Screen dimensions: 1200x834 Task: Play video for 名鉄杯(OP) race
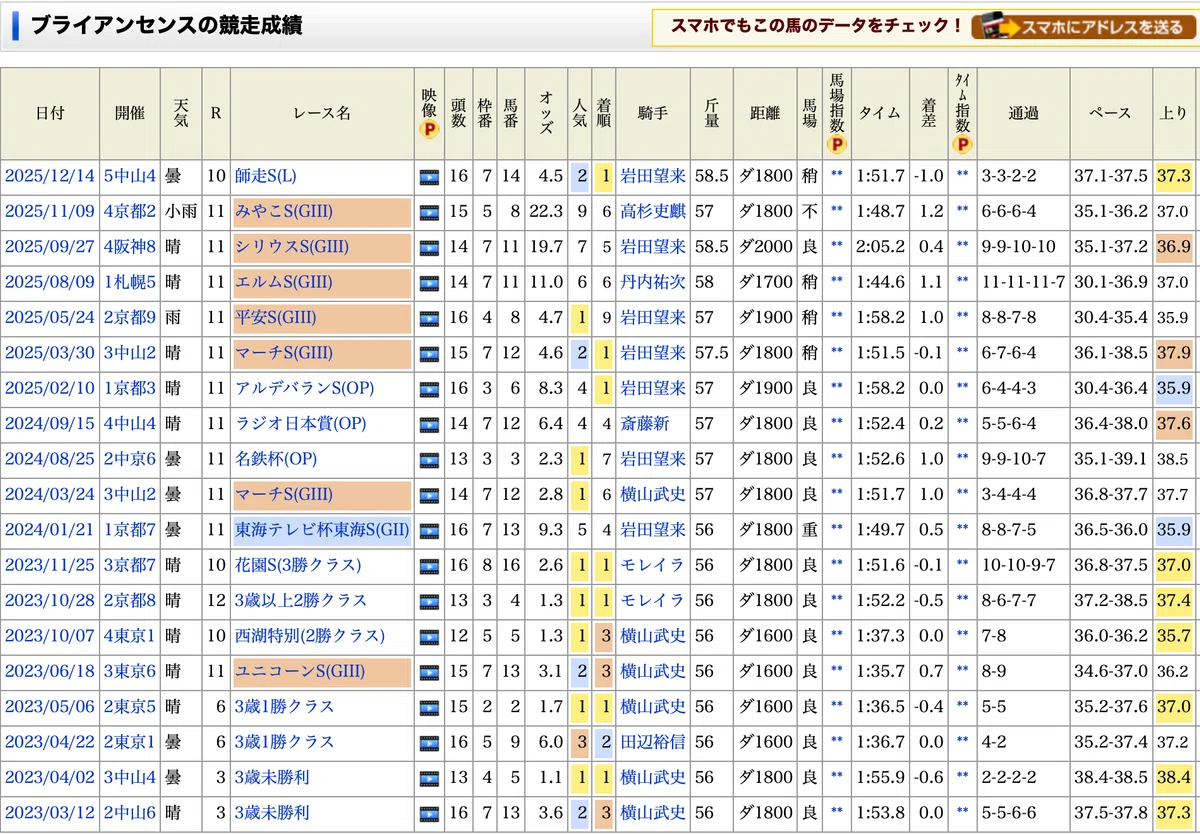pyautogui.click(x=429, y=460)
